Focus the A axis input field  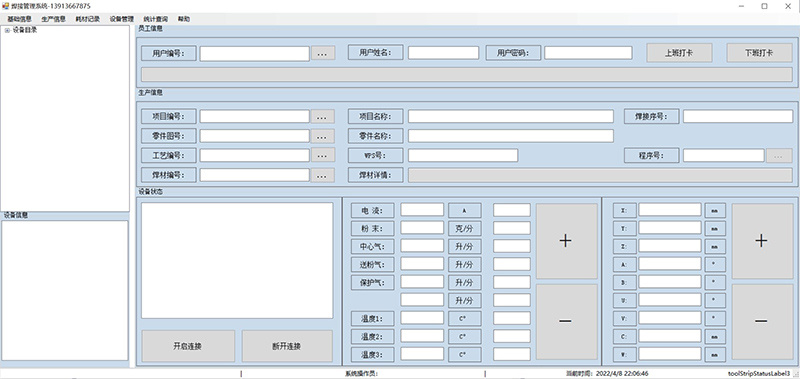(670, 264)
